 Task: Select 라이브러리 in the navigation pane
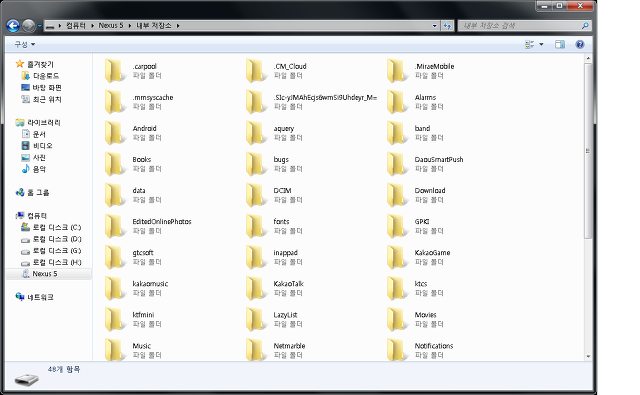pyautogui.click(x=44, y=122)
